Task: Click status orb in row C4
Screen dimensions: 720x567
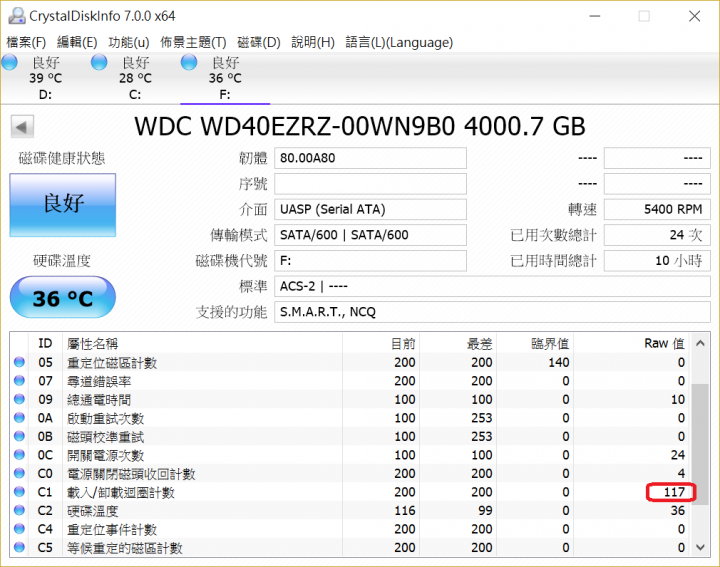Action: [19, 529]
